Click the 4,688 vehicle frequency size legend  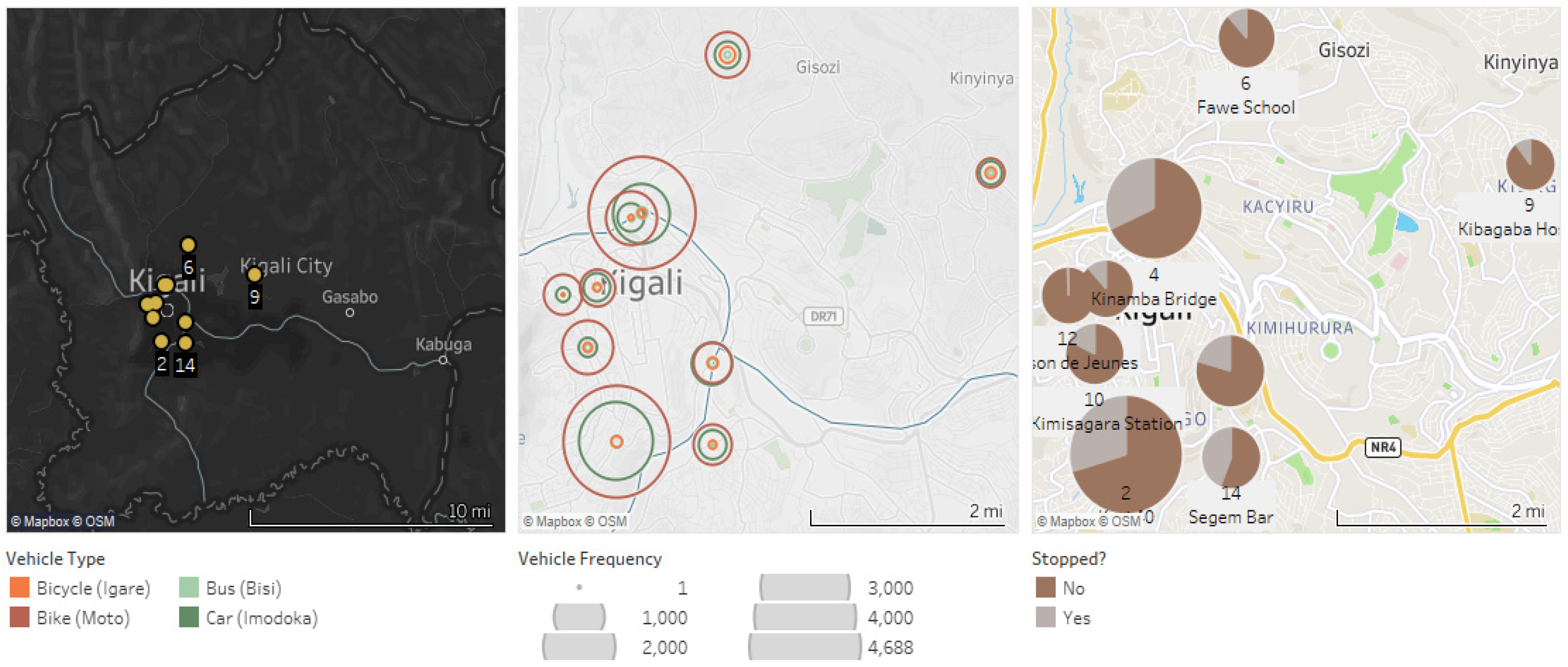pos(805,647)
